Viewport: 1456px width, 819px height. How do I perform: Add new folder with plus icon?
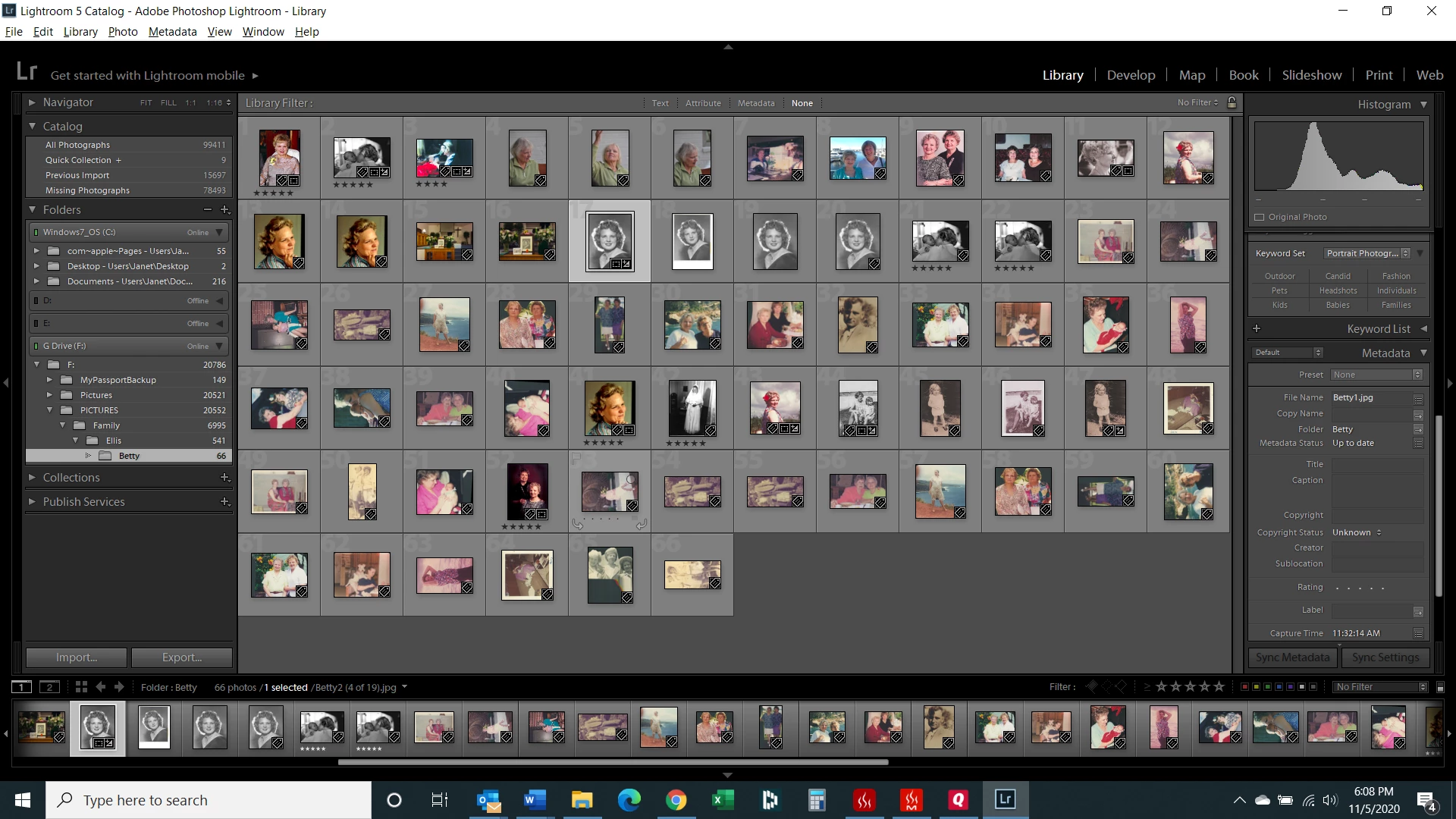coord(224,209)
